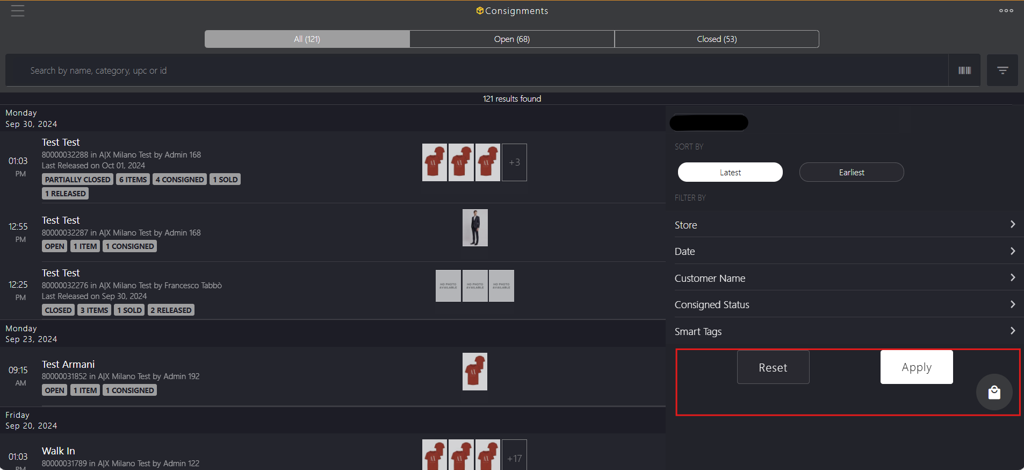Viewport: 1024px width, 470px height.
Task: Click the 4 CONSIGNED tag
Action: (x=180, y=179)
